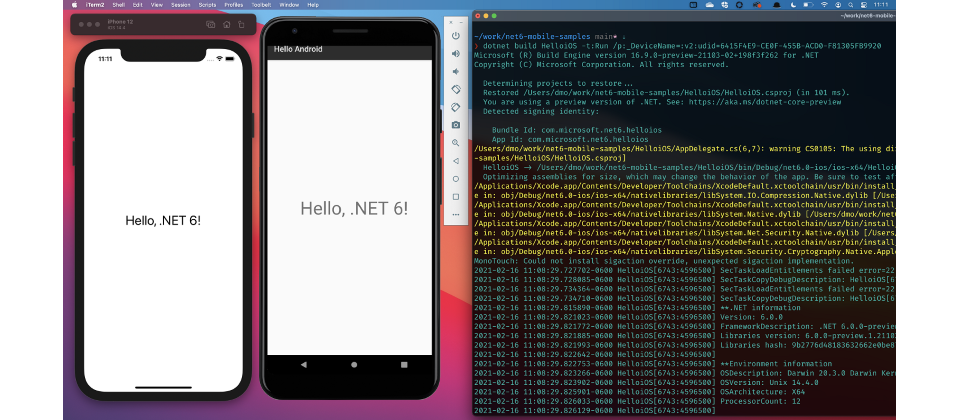Click the 'Hello, .NET 6!' text on Android
Image resolution: width=960 pixels, height=420 pixels.
(x=354, y=208)
